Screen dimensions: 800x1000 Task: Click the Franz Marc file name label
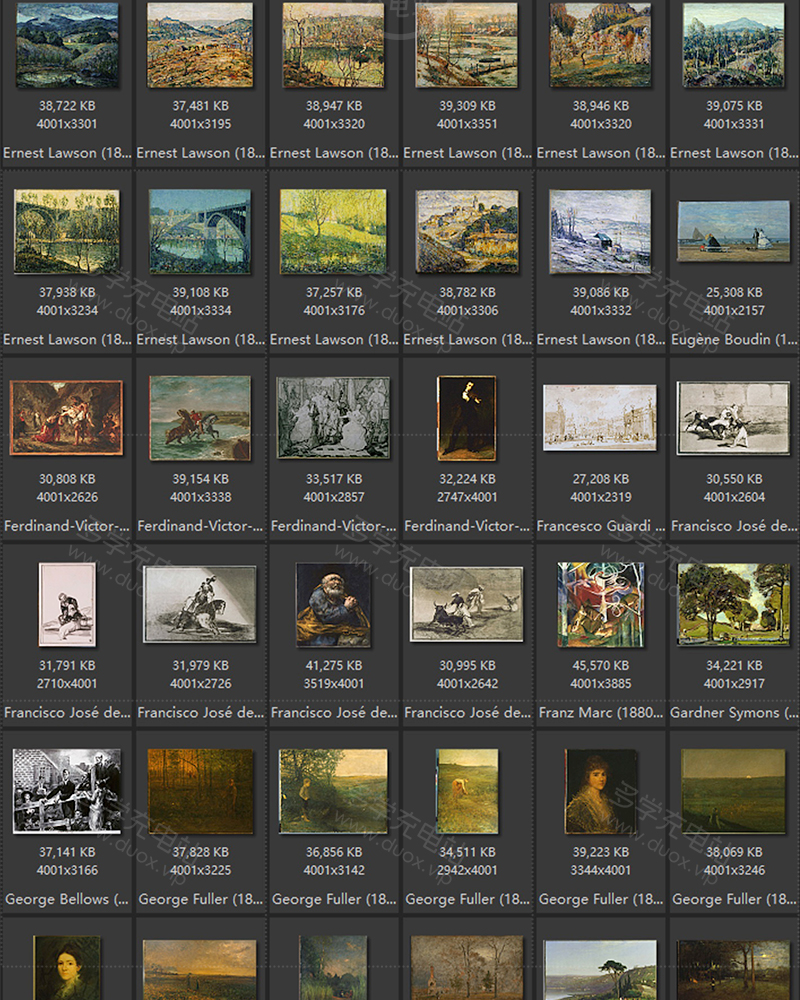(600, 713)
